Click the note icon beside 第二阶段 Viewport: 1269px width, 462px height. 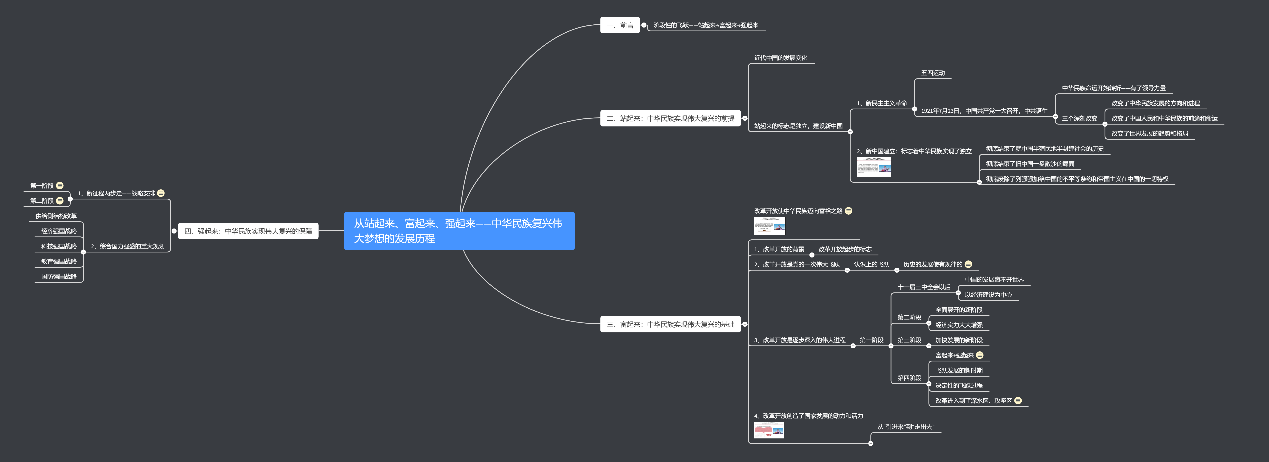coord(60,201)
